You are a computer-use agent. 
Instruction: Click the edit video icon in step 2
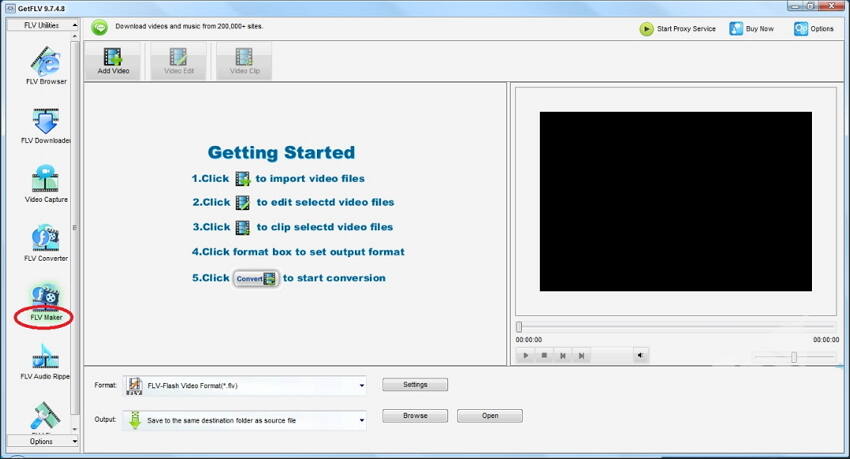pyautogui.click(x=242, y=203)
